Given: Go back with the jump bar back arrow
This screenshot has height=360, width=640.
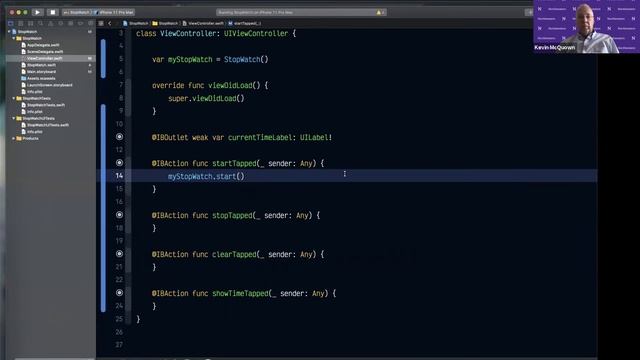Looking at the screenshot, I should [110, 23].
